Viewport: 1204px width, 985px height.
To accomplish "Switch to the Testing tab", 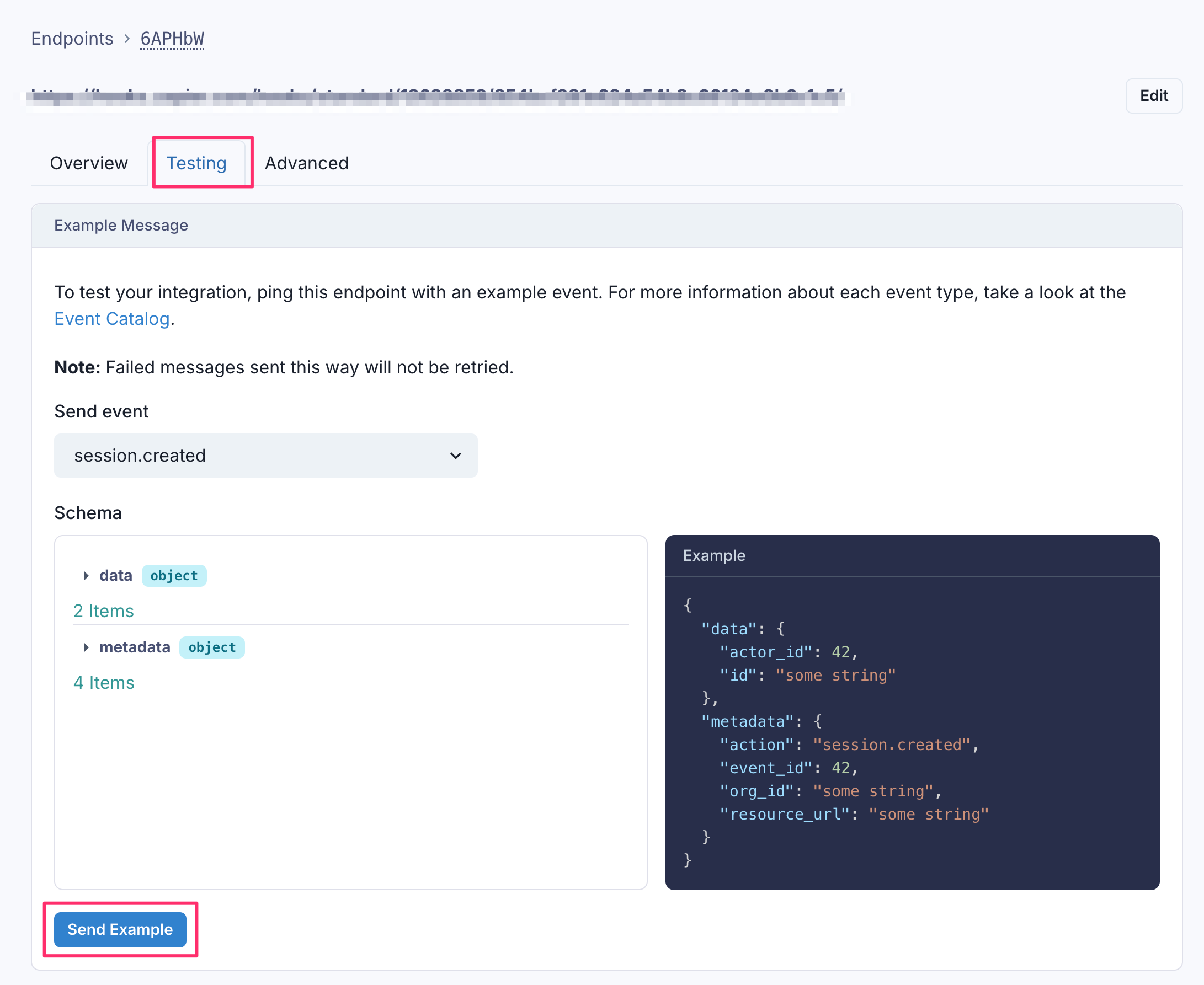I will click(x=196, y=163).
